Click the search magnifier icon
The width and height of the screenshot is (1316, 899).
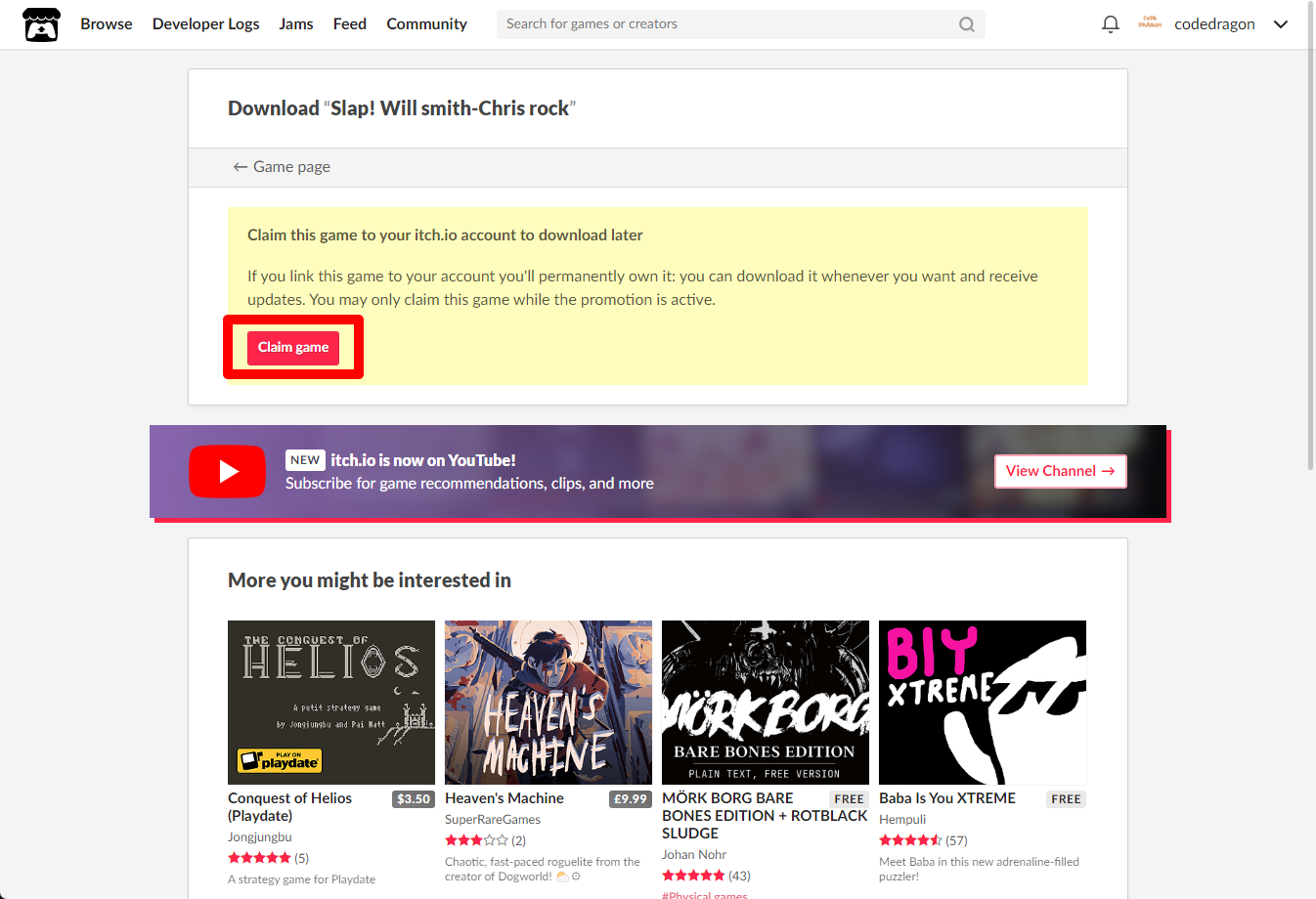click(967, 24)
